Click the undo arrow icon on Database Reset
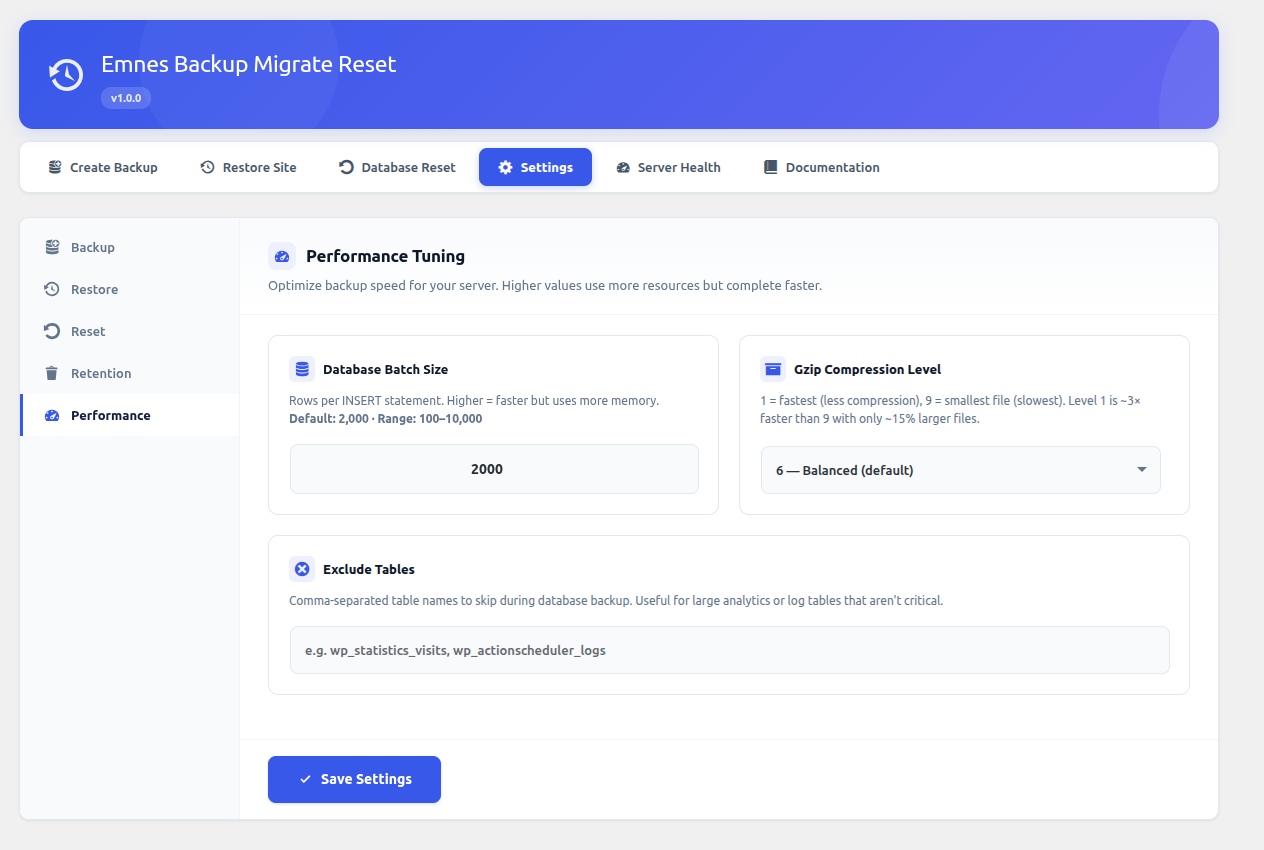This screenshot has width=1264, height=850. pos(346,167)
